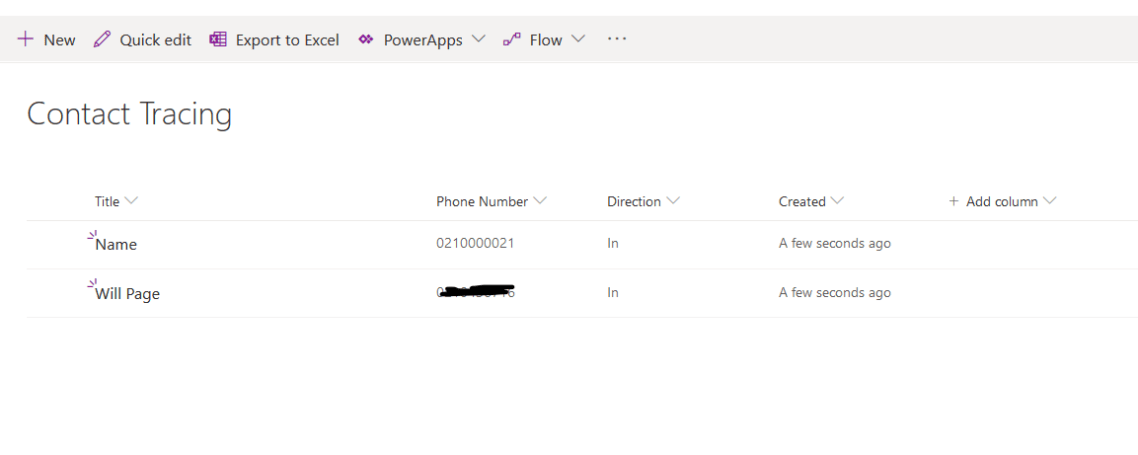Screen dimensions: 1138x455
Task: Open the more options ellipsis menu
Action: 617,39
